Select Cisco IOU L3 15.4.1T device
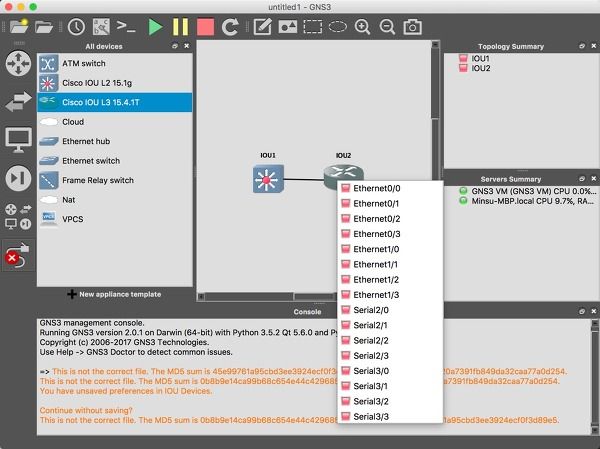 (115, 102)
